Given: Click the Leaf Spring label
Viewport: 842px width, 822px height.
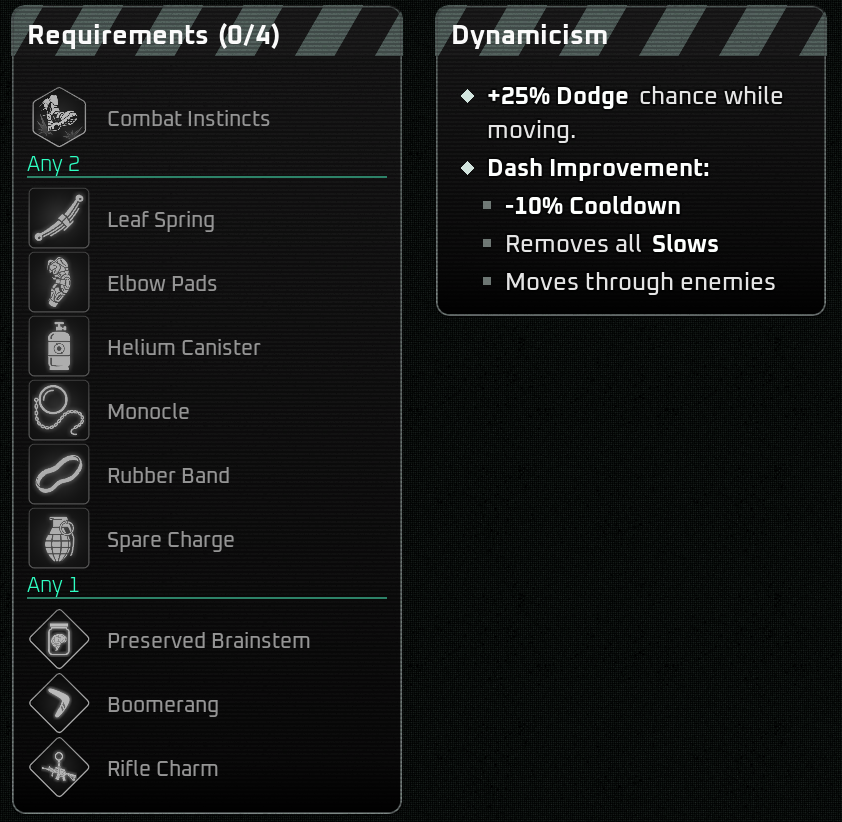Looking at the screenshot, I should point(161,220).
